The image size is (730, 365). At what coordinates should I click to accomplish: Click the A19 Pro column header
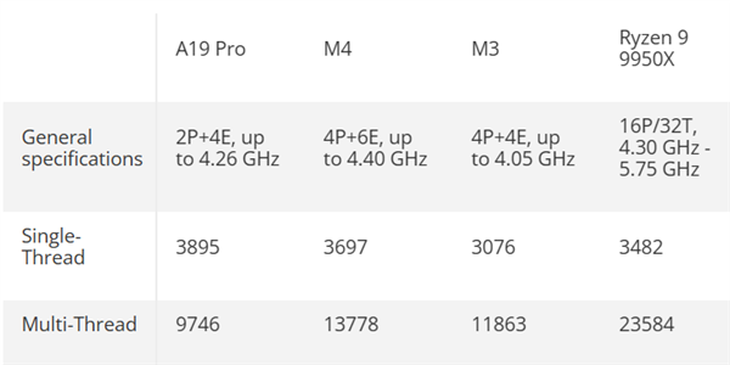click(x=210, y=49)
